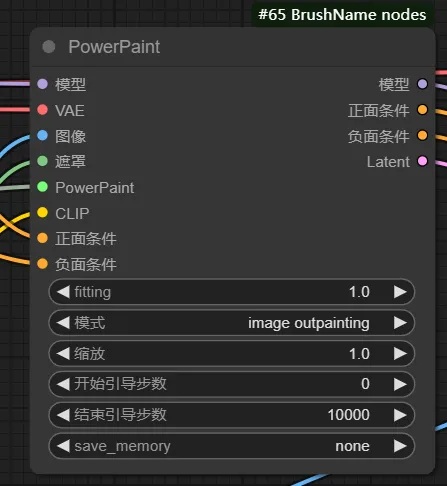Viewport: 447px width, 486px height.
Task: Click the 正面条件 output socket on the right
Action: [x=422, y=110]
